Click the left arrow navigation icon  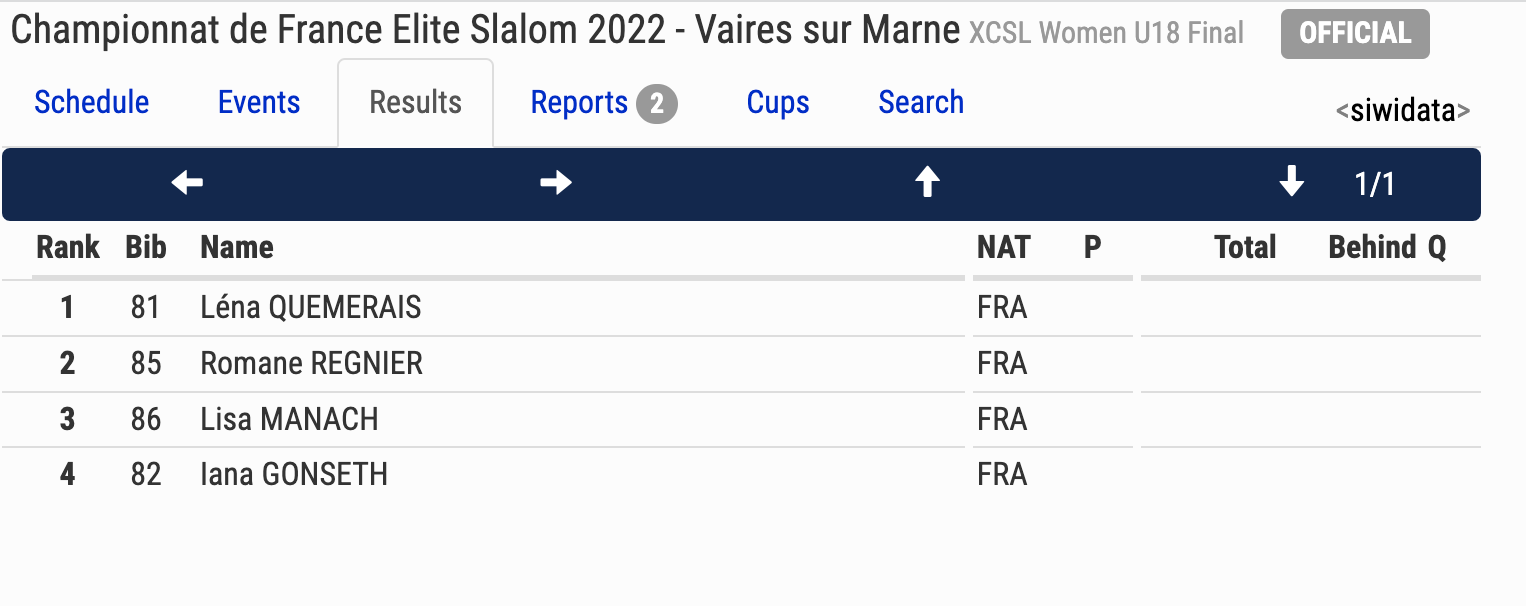187,183
